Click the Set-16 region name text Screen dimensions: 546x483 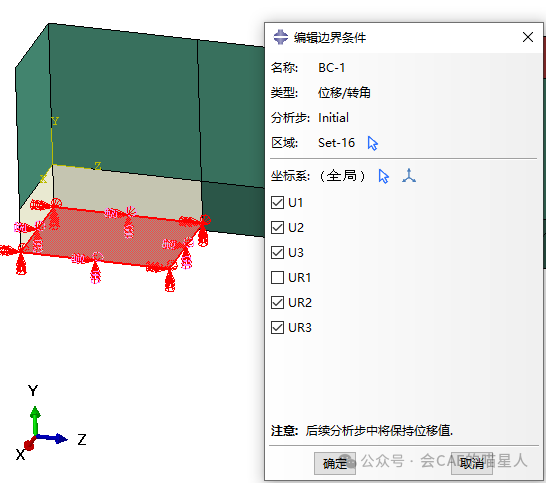336,143
